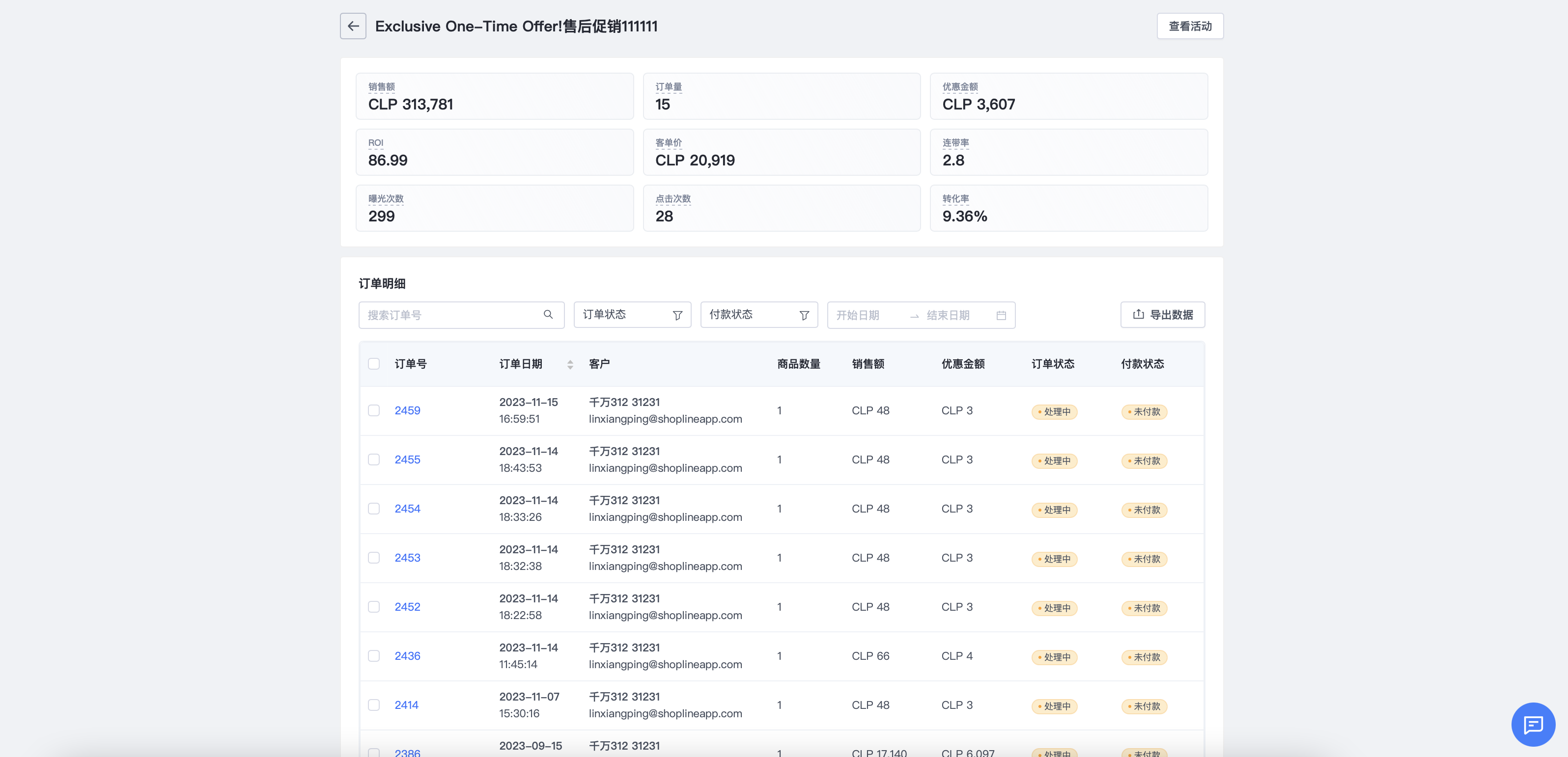The image size is (1568, 757).
Task: Click the 搜索订单号 search field
Action: pyautogui.click(x=450, y=315)
